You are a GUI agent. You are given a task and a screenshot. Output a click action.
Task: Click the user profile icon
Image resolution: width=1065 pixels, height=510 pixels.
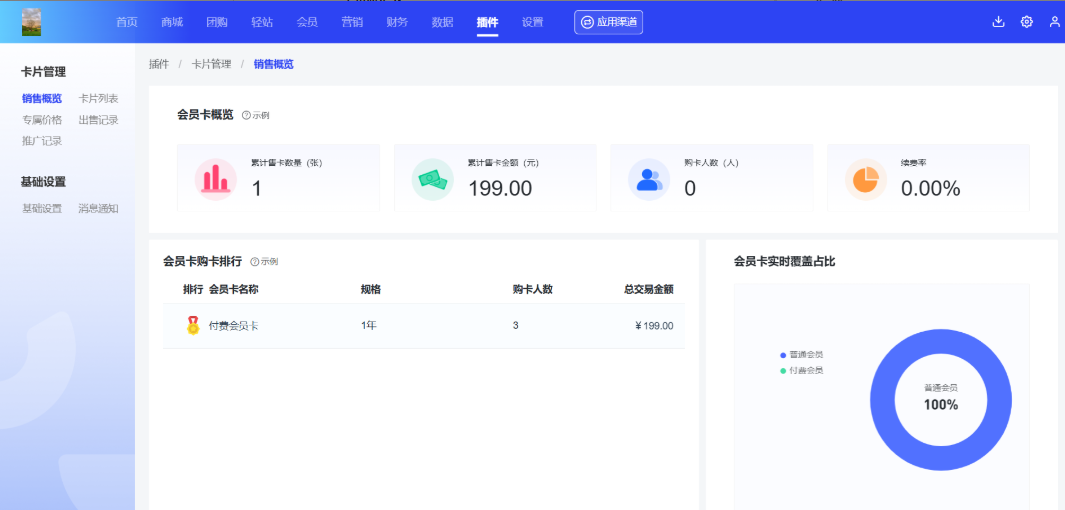1054,22
